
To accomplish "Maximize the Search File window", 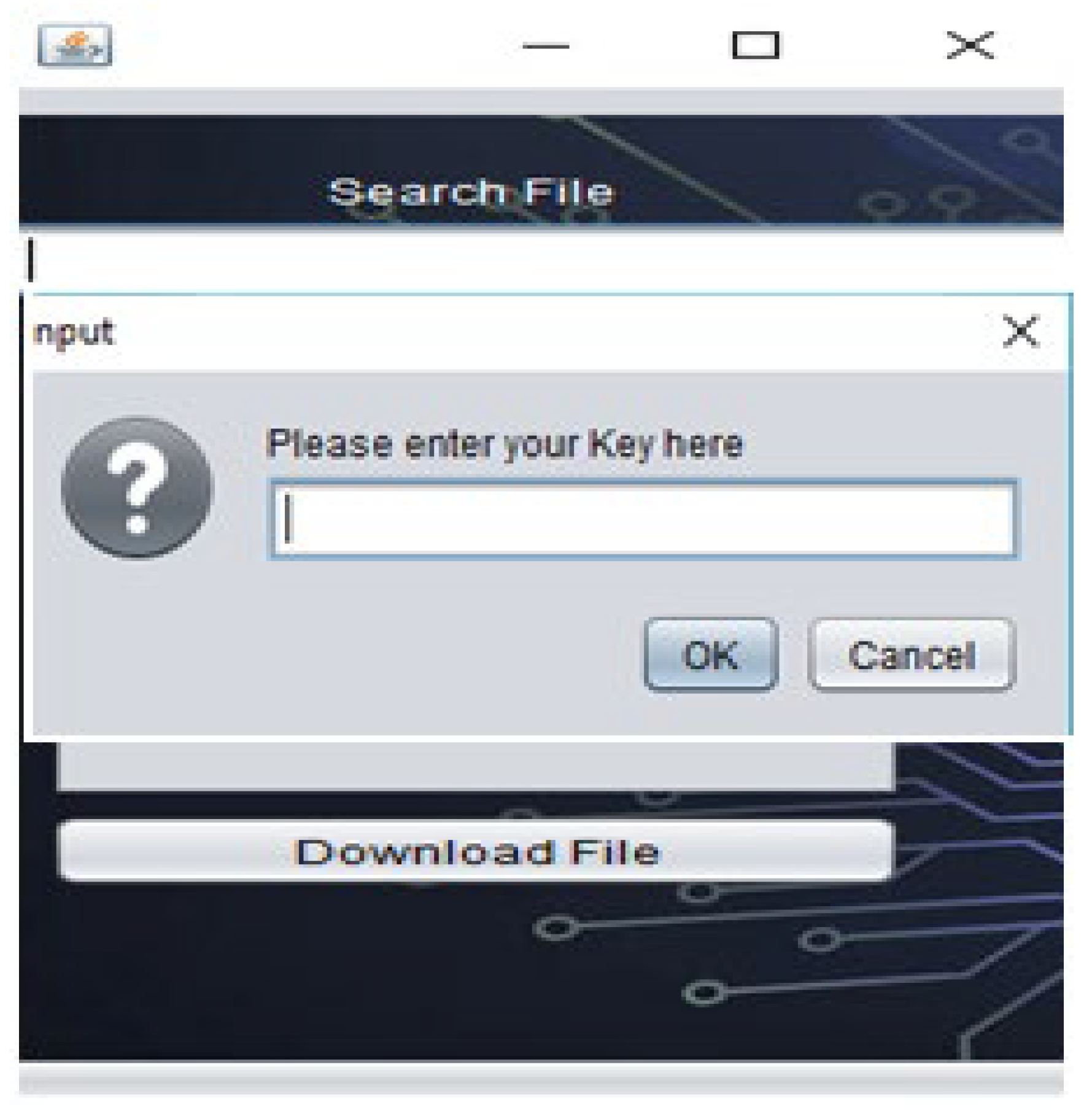I will coord(756,45).
